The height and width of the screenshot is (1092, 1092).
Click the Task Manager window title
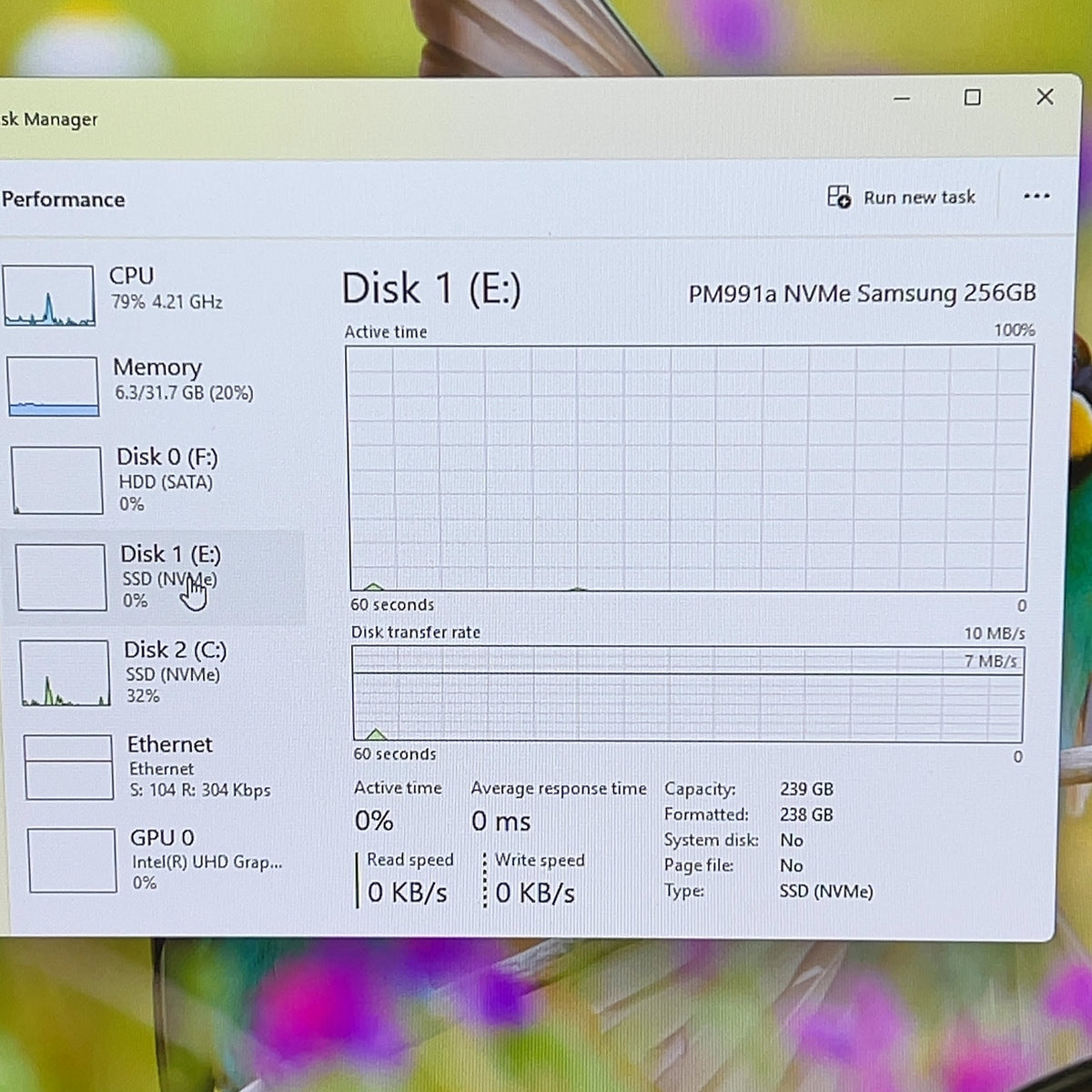coord(49,119)
